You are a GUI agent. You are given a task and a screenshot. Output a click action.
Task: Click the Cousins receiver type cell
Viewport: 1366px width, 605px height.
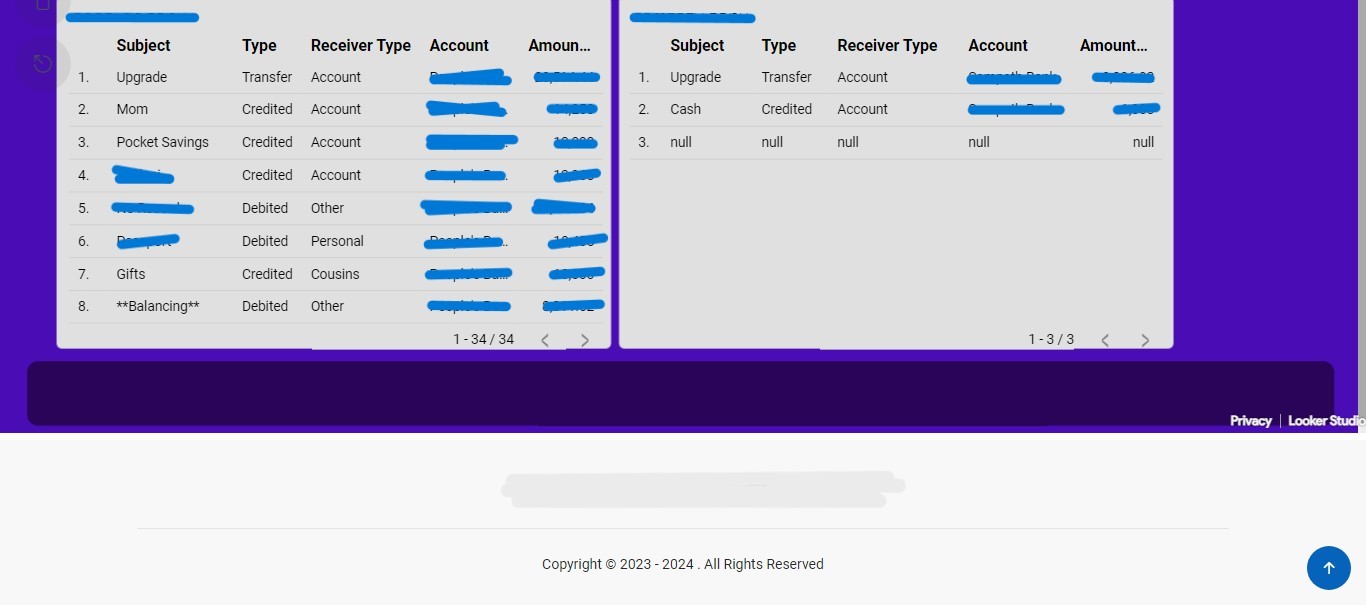[x=335, y=274]
